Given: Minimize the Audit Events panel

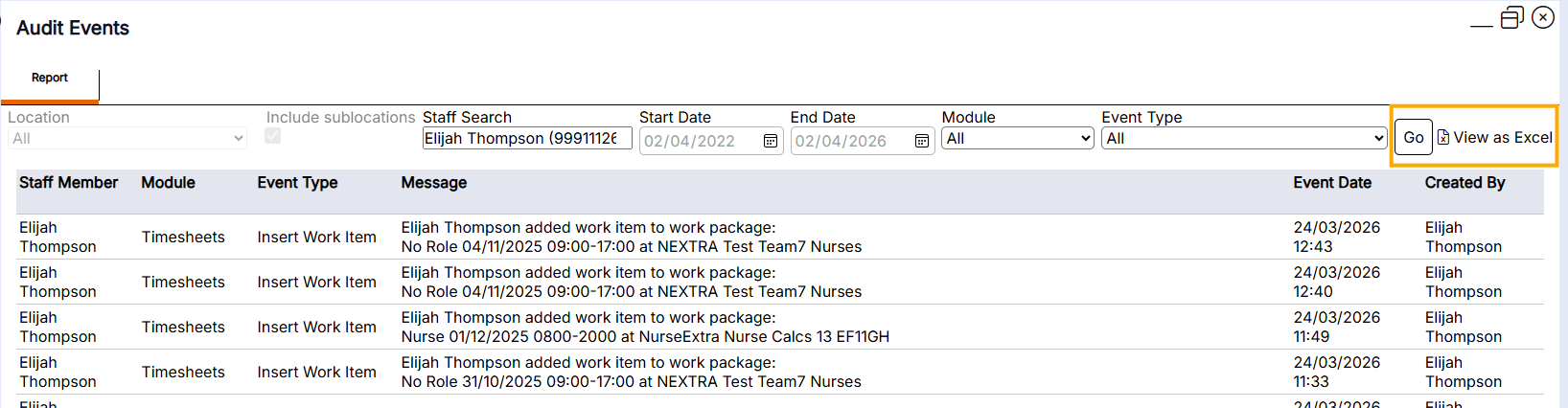Looking at the screenshot, I should pyautogui.click(x=1482, y=25).
